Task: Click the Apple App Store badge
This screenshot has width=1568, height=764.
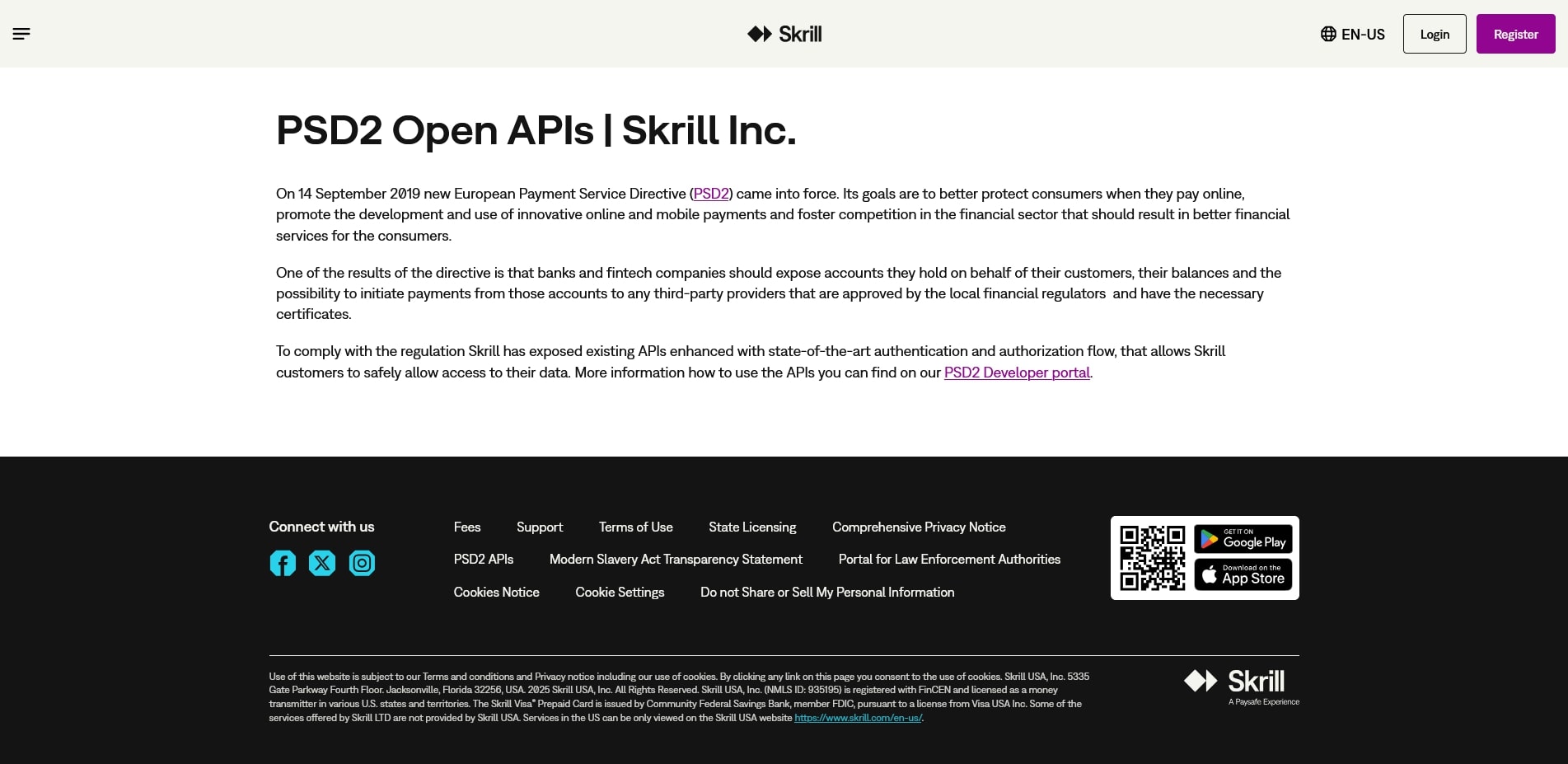Action: (x=1243, y=574)
